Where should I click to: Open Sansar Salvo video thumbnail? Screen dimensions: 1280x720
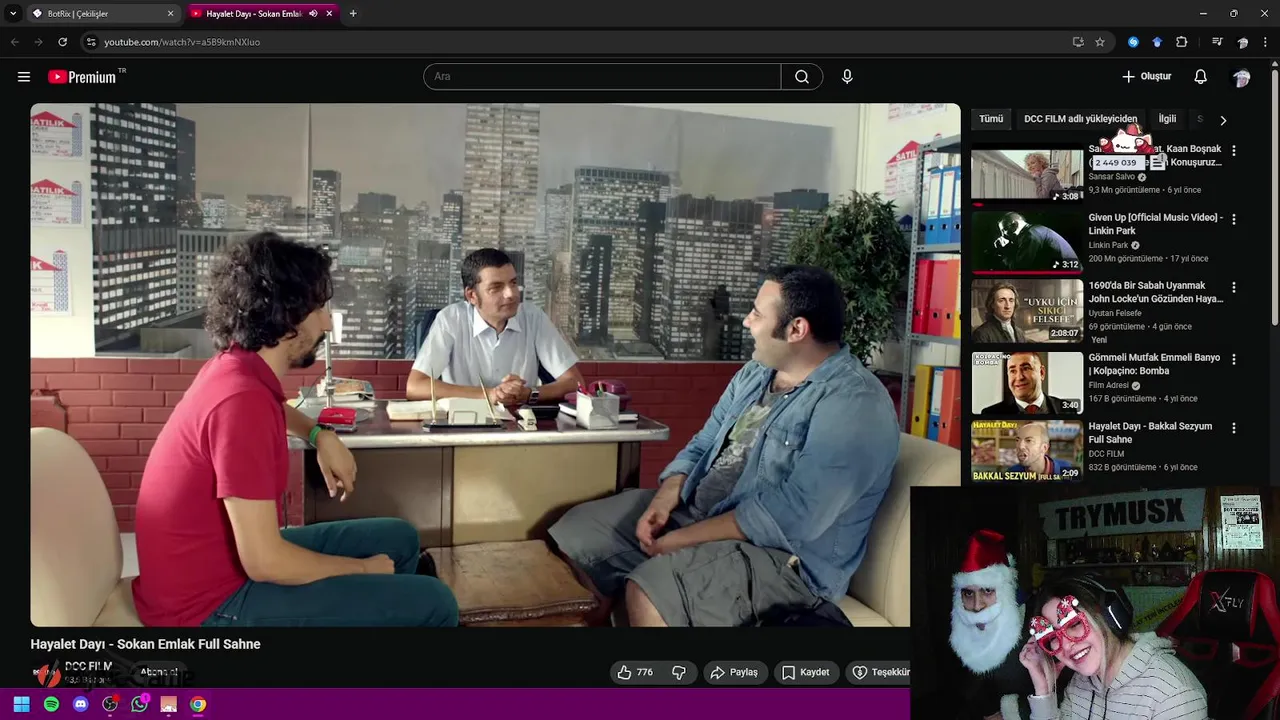[x=1027, y=176]
